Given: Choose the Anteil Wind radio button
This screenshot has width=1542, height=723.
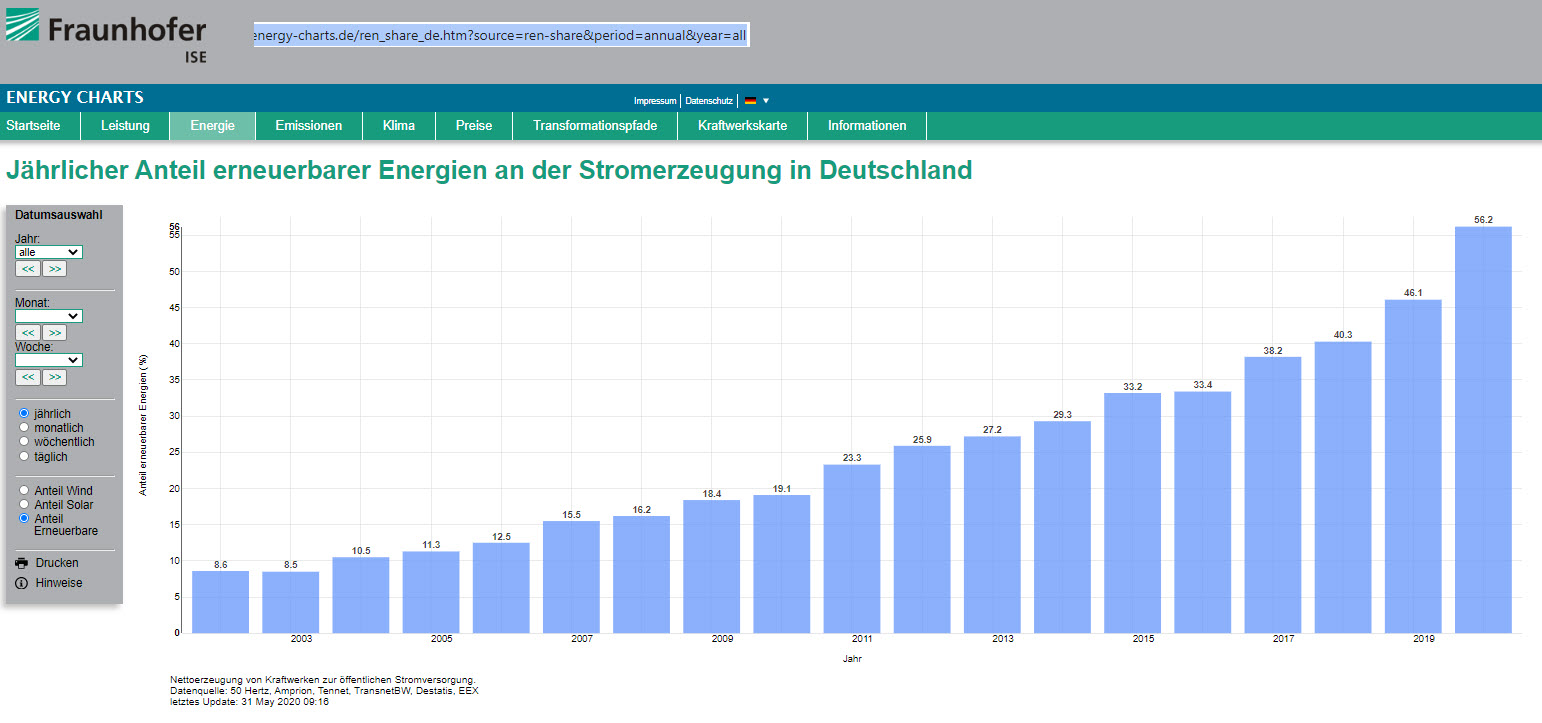Looking at the screenshot, I should tap(25, 491).
